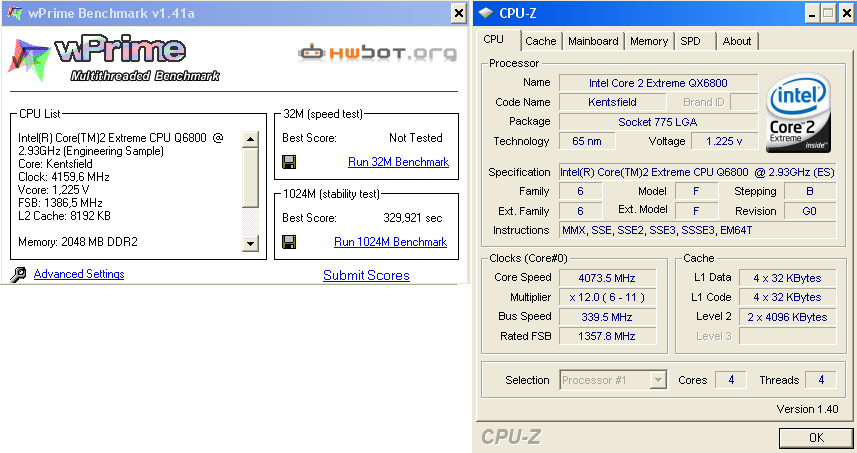The height and width of the screenshot is (453, 857).
Task: Click the Name field Intel Core 2 Extreme QX6800
Action: click(658, 83)
